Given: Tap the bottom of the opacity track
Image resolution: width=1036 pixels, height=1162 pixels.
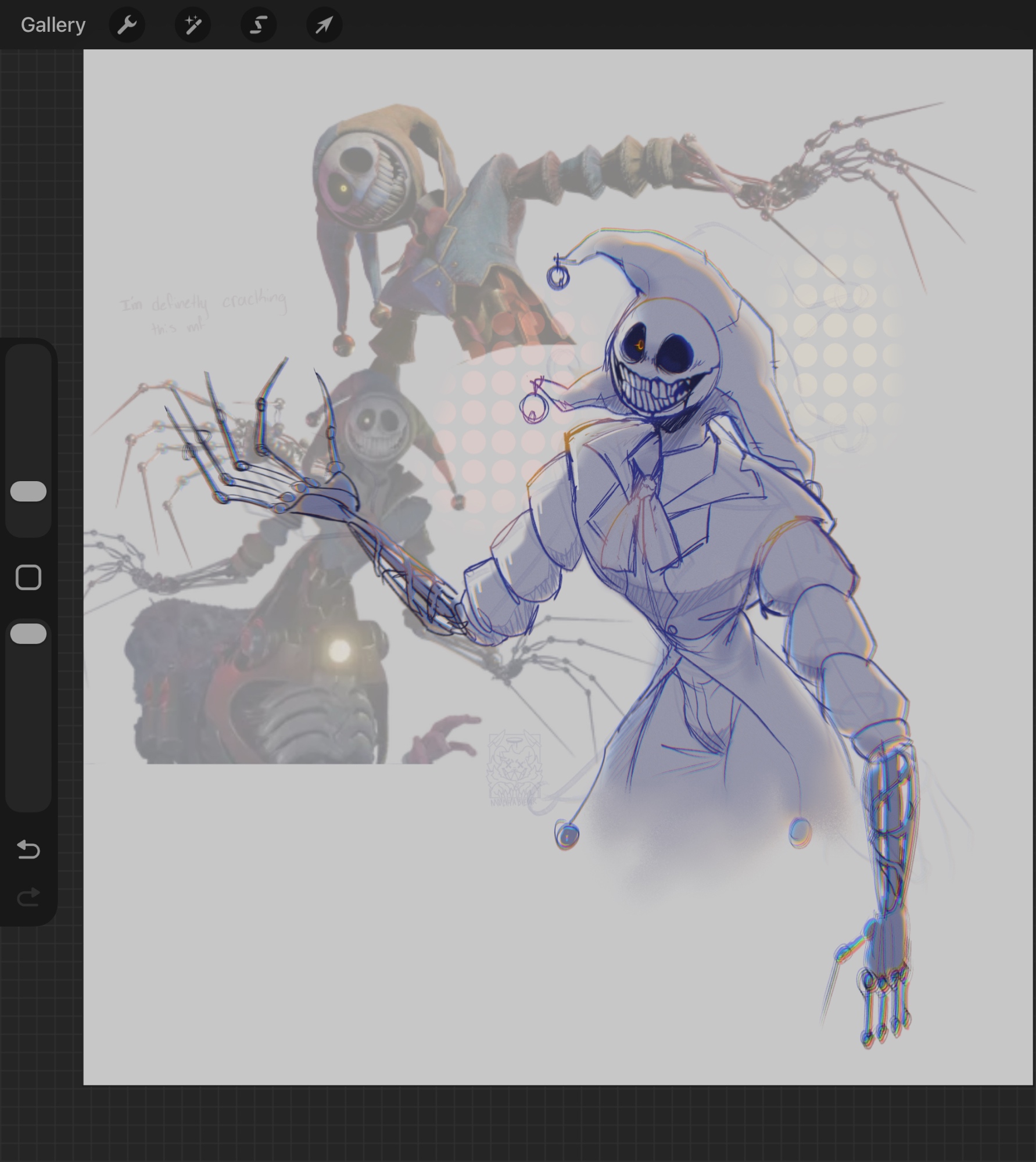Looking at the screenshot, I should (28, 796).
